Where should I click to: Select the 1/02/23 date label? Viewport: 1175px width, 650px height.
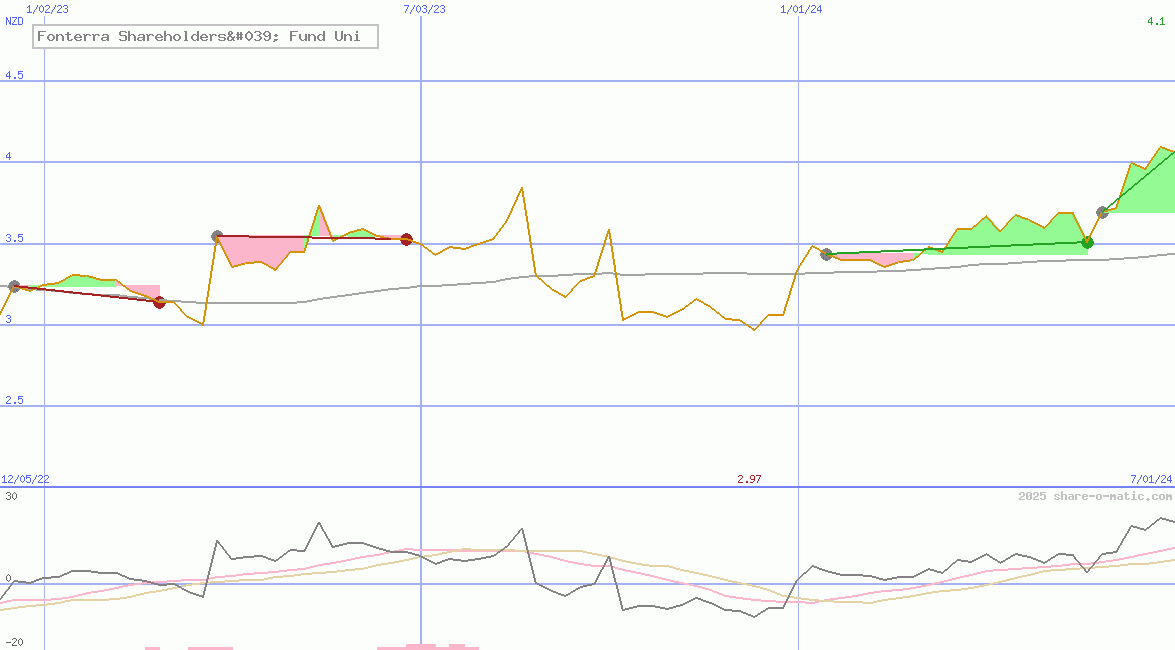pos(47,9)
